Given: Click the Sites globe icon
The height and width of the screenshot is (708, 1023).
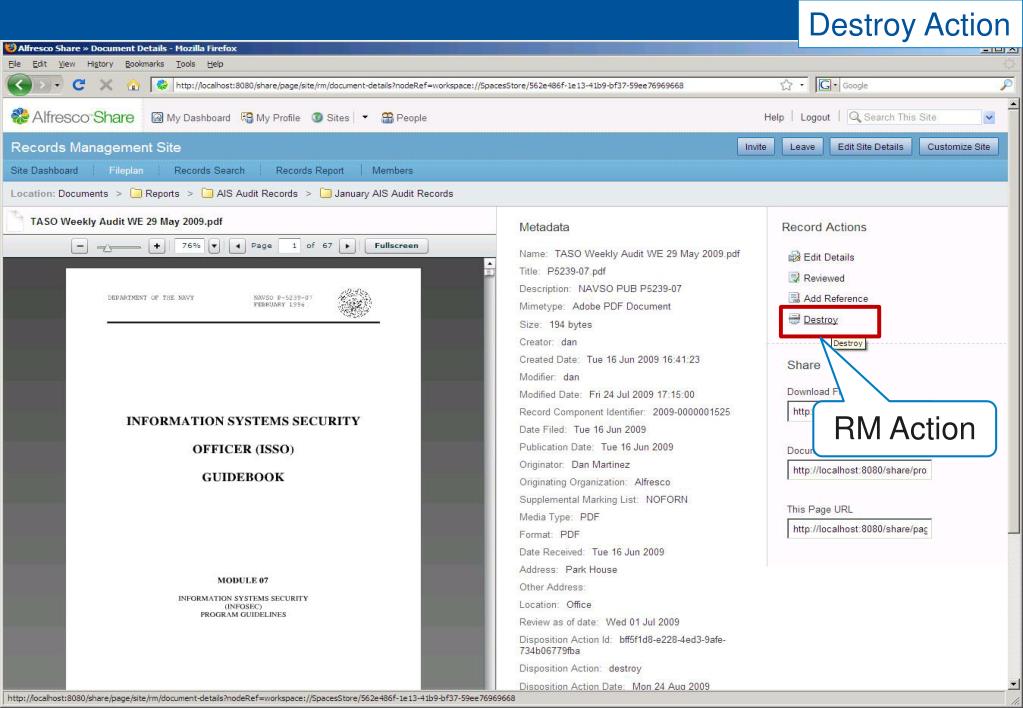Looking at the screenshot, I should pyautogui.click(x=317, y=117).
